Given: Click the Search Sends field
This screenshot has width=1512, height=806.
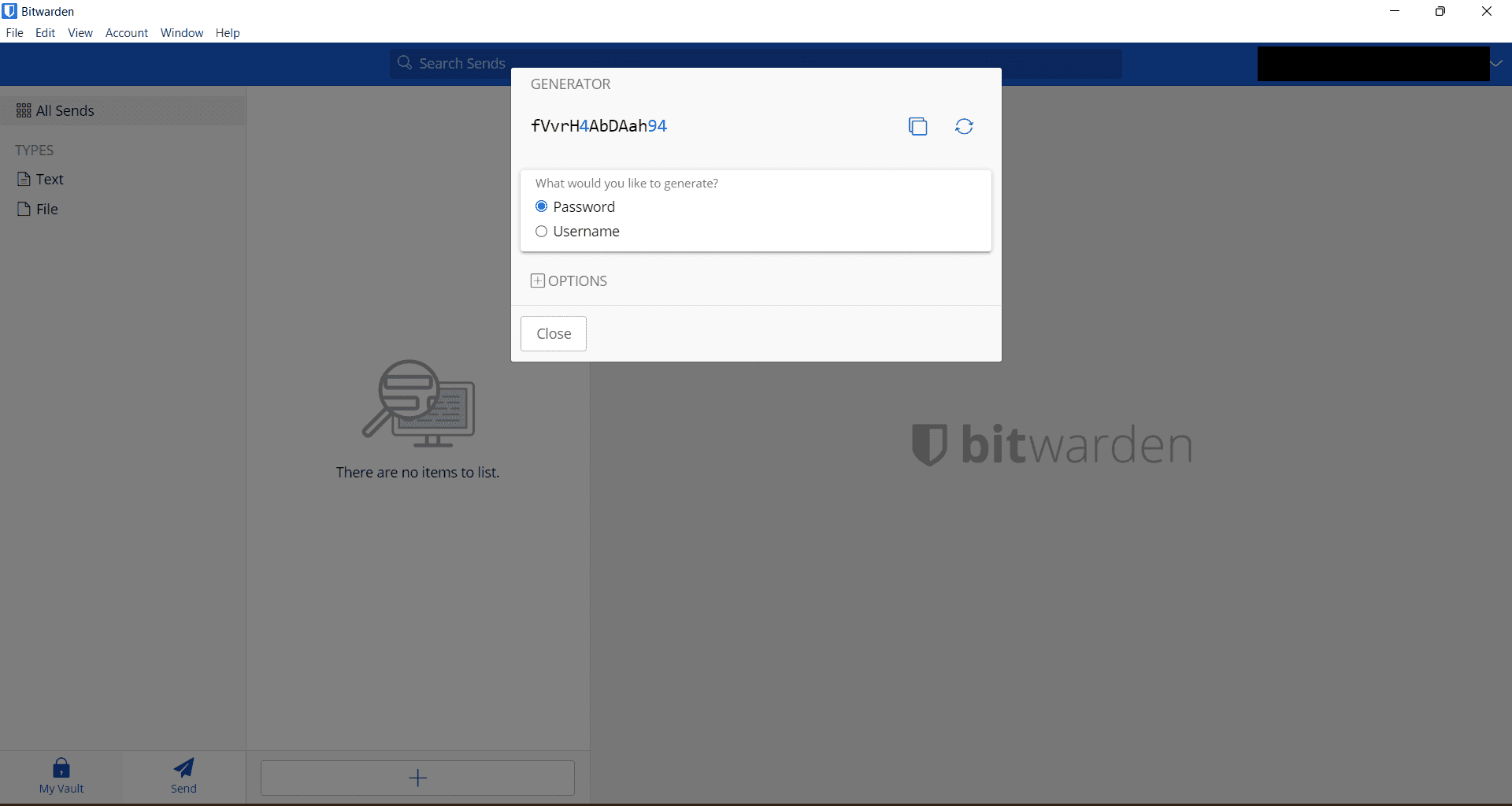Looking at the screenshot, I should tap(756, 63).
